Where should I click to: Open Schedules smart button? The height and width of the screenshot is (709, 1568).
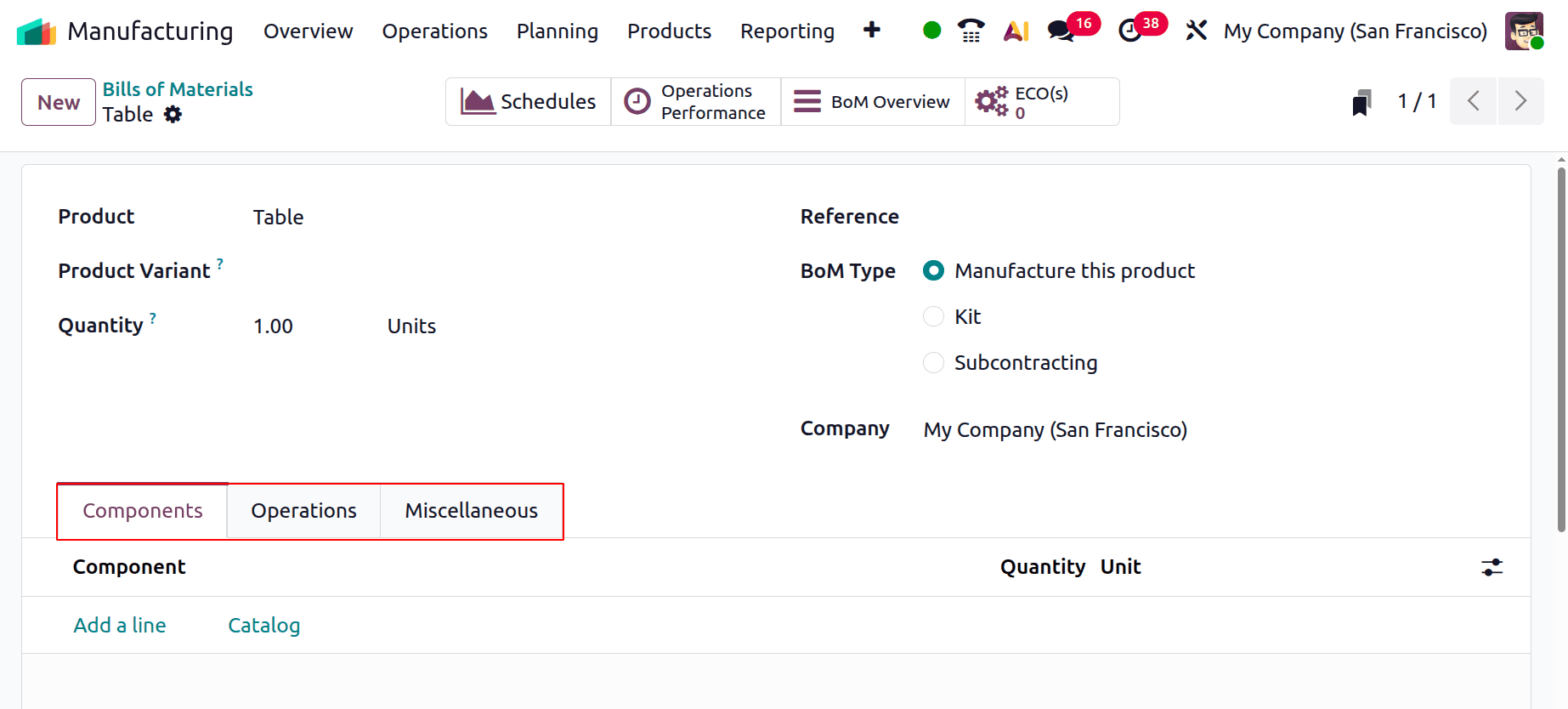point(528,102)
